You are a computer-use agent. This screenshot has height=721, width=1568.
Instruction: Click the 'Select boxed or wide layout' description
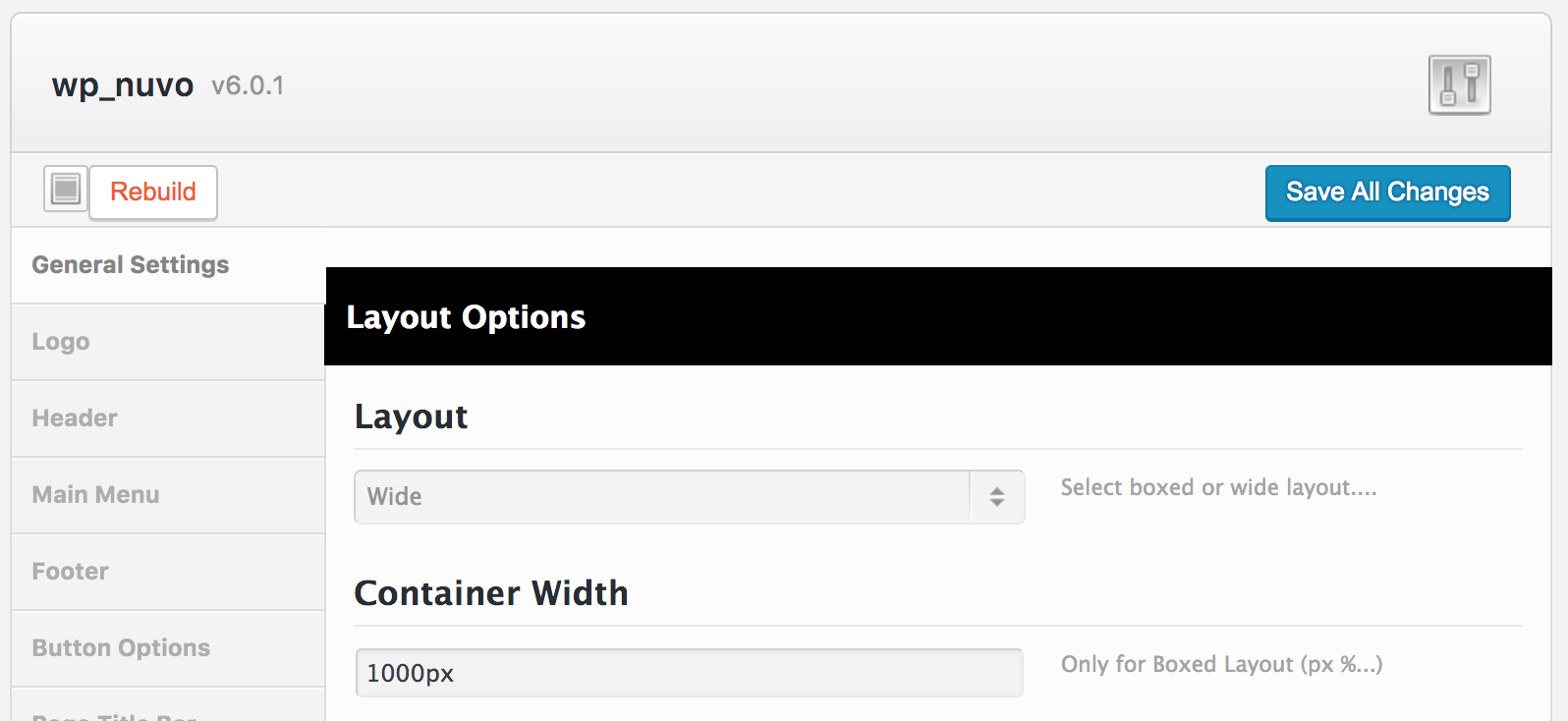pos(1218,488)
